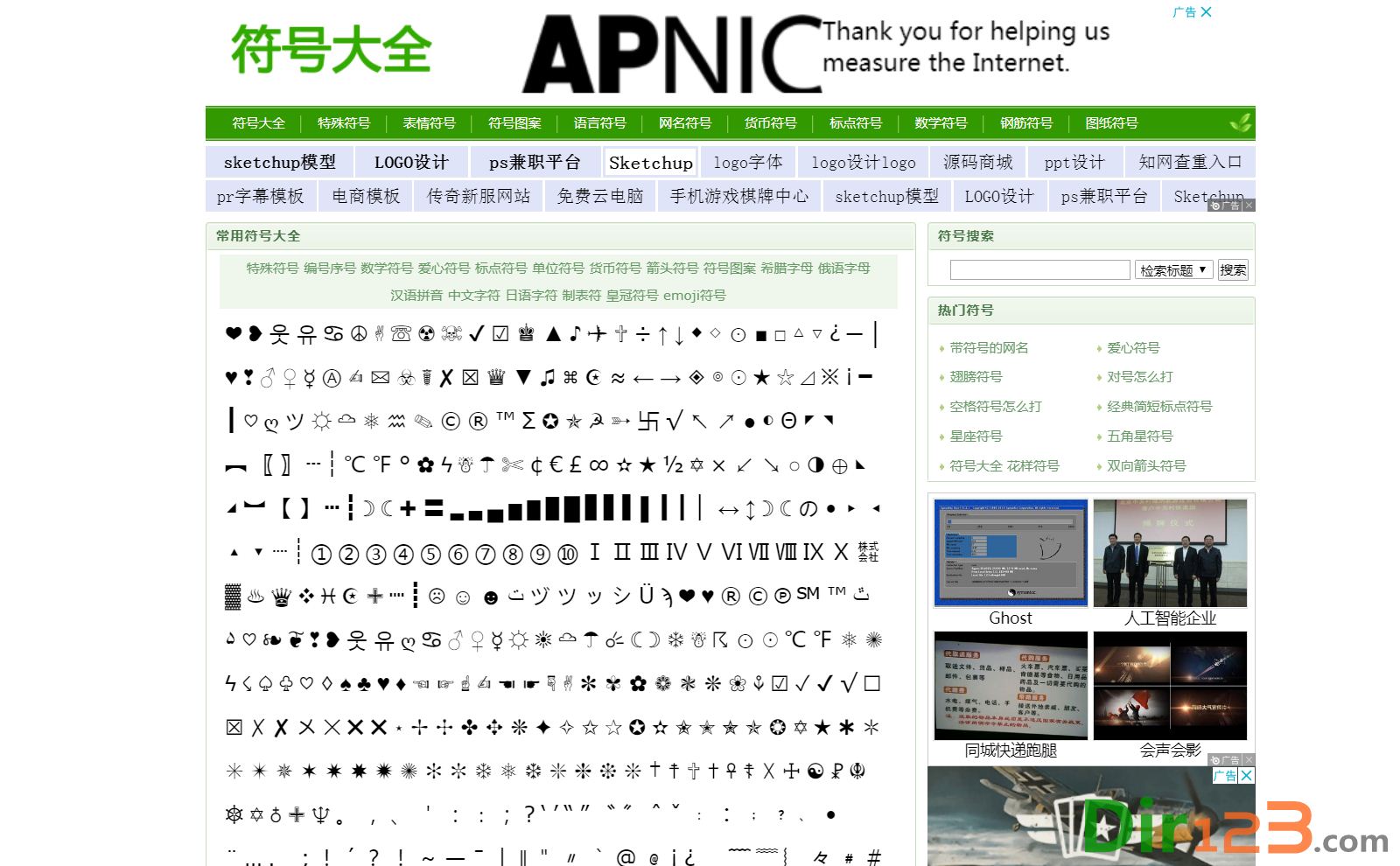Image resolution: width=1400 pixels, height=866 pixels.
Task: Open the 特殊符号 navigation menu item
Action: pos(343,123)
